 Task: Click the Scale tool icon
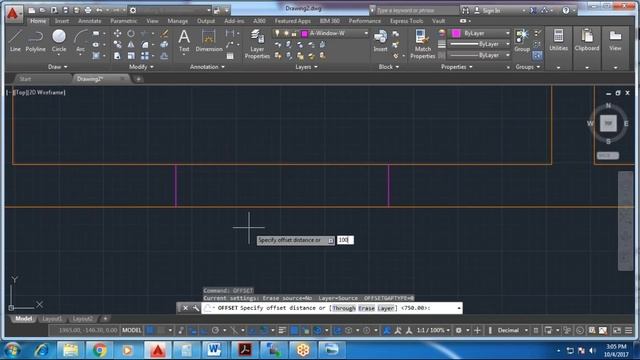click(131, 56)
